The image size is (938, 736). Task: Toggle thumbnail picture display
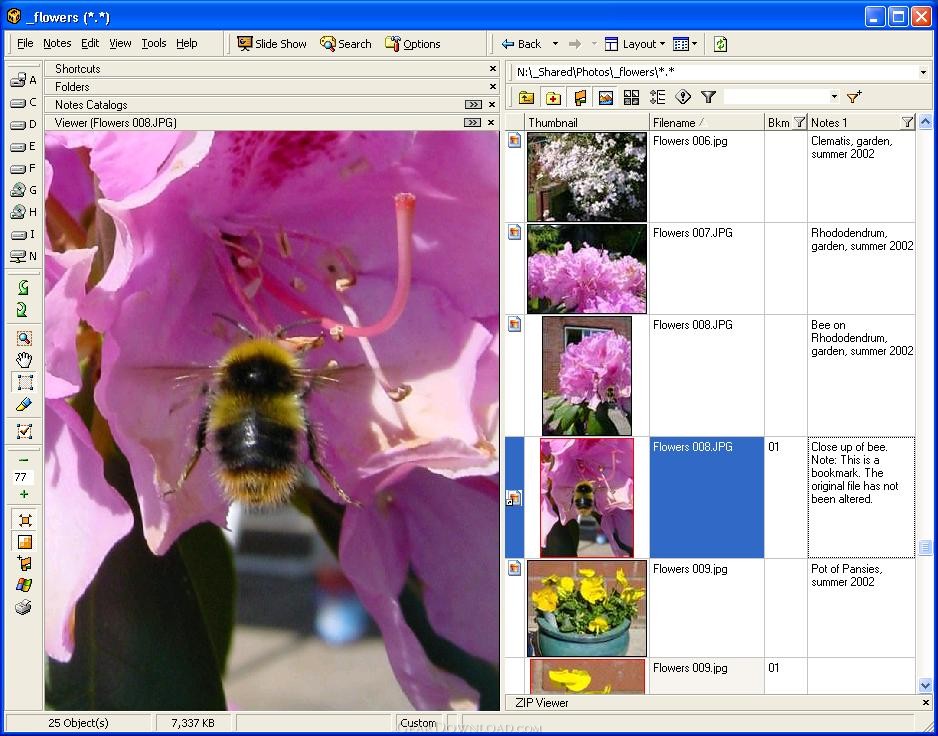606,97
